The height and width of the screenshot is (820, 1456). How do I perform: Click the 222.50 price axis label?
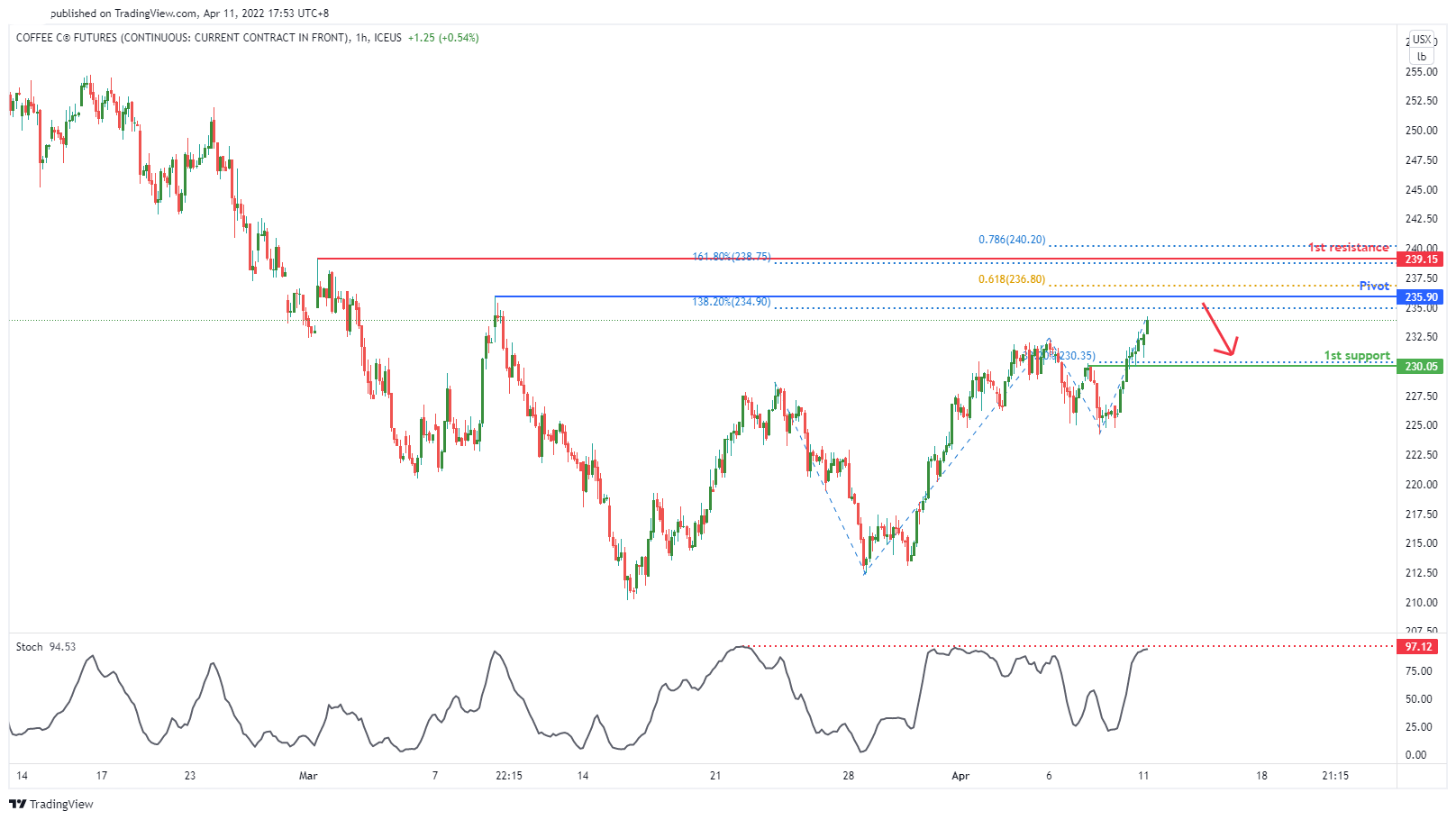pos(1422,455)
